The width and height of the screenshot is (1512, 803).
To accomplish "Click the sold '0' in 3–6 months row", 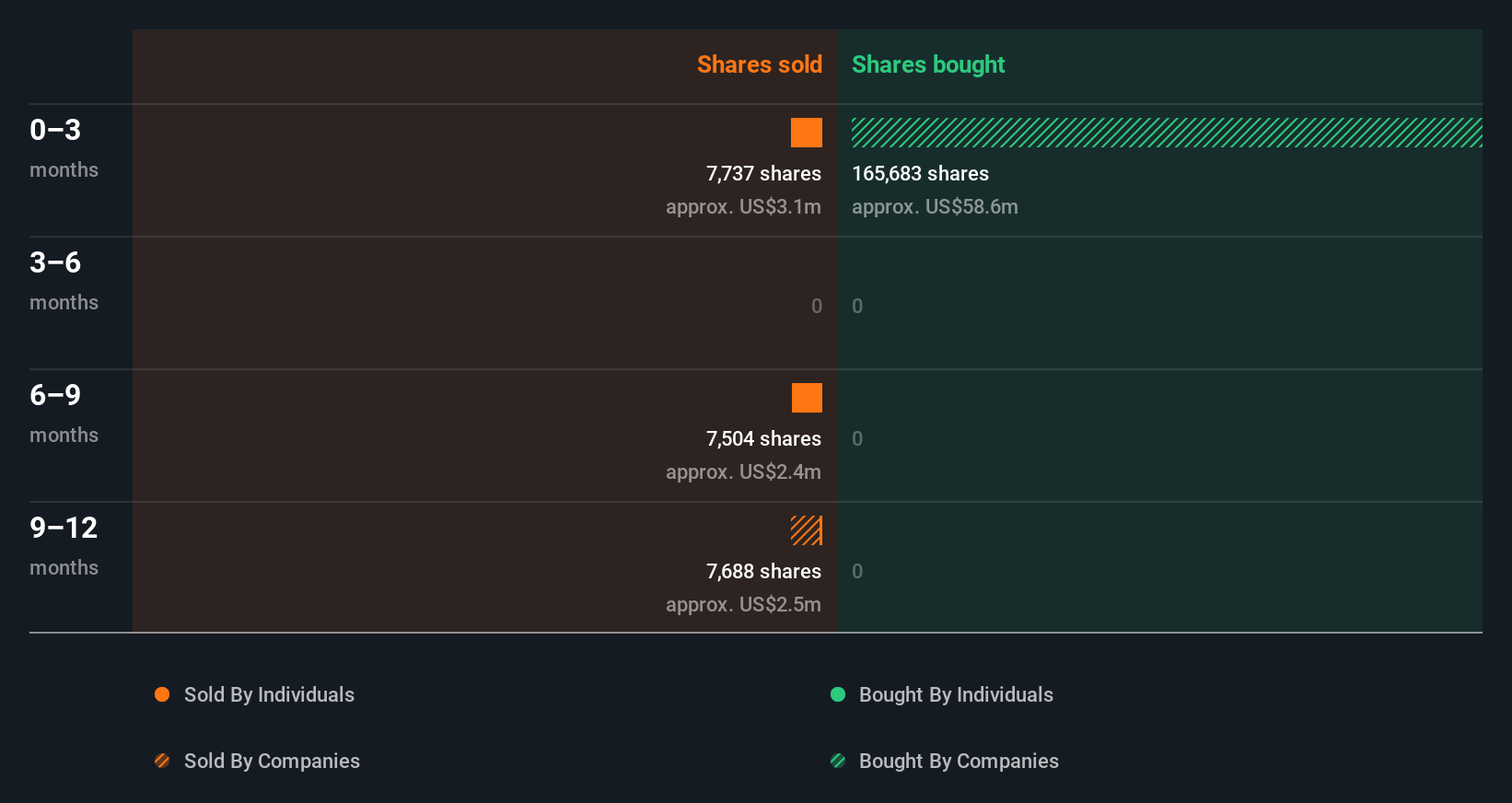I will [817, 306].
